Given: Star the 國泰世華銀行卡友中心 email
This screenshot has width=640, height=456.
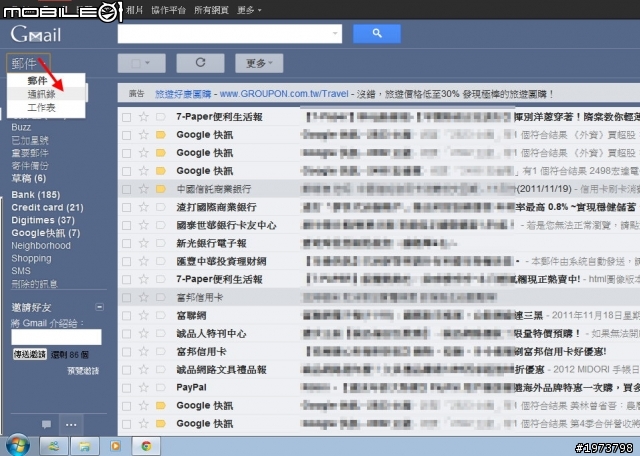Looking at the screenshot, I should click(x=143, y=225).
